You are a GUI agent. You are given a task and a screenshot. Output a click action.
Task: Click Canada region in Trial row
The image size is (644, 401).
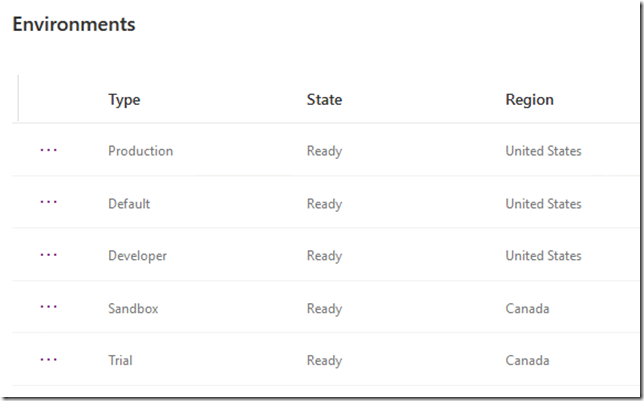[527, 360]
